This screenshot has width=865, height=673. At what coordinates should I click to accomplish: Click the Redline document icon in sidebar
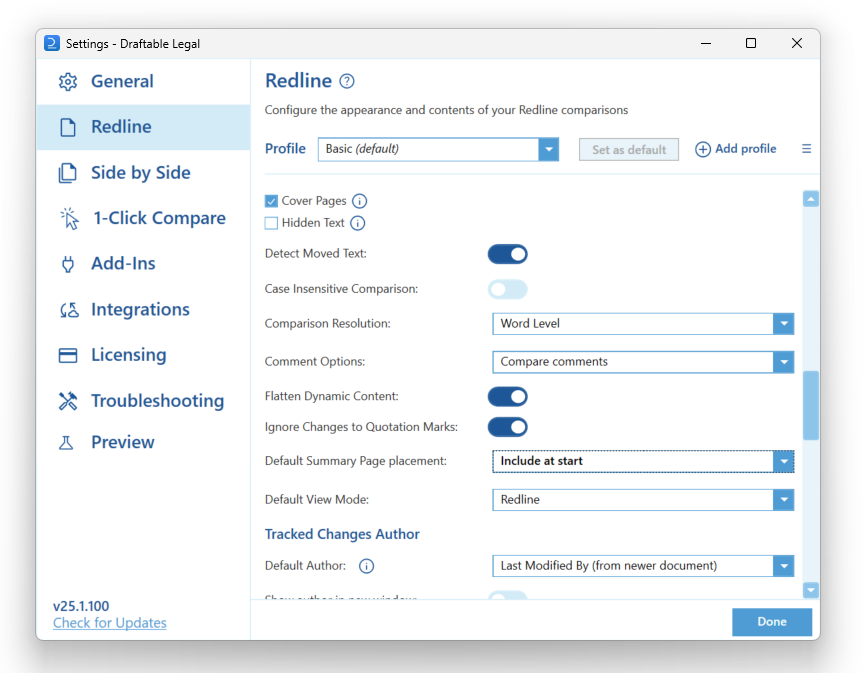pyautogui.click(x=68, y=127)
